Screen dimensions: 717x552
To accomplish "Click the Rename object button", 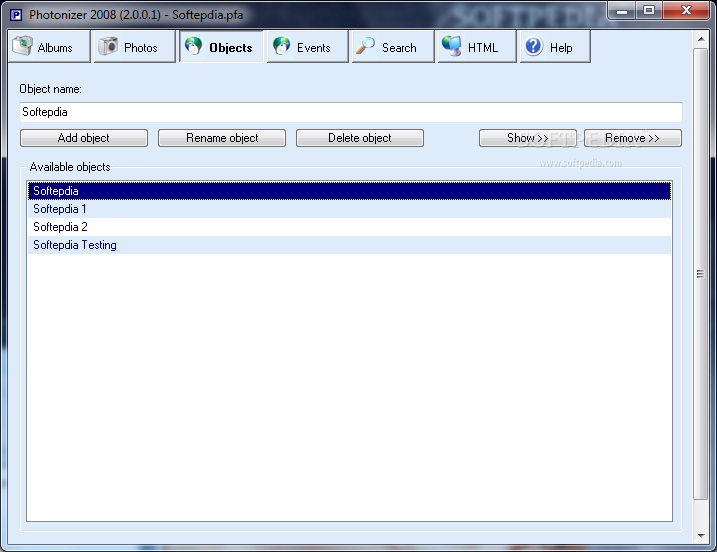I will (x=222, y=138).
